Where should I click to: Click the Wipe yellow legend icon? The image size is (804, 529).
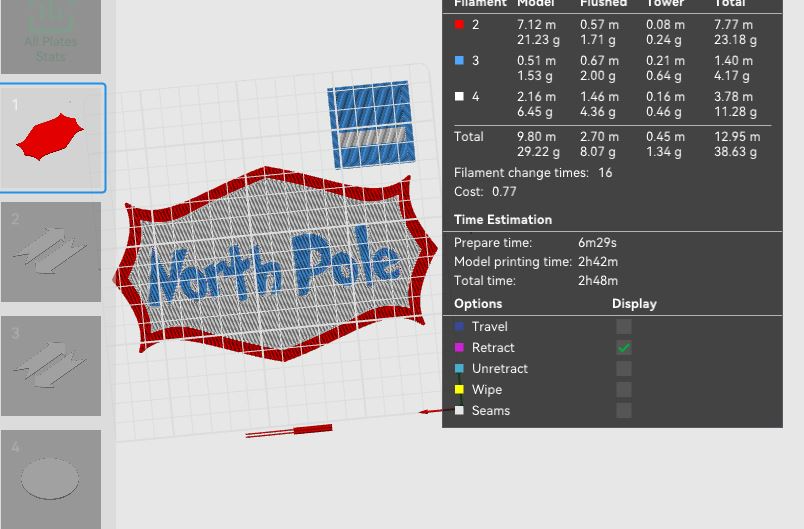pyautogui.click(x=459, y=389)
